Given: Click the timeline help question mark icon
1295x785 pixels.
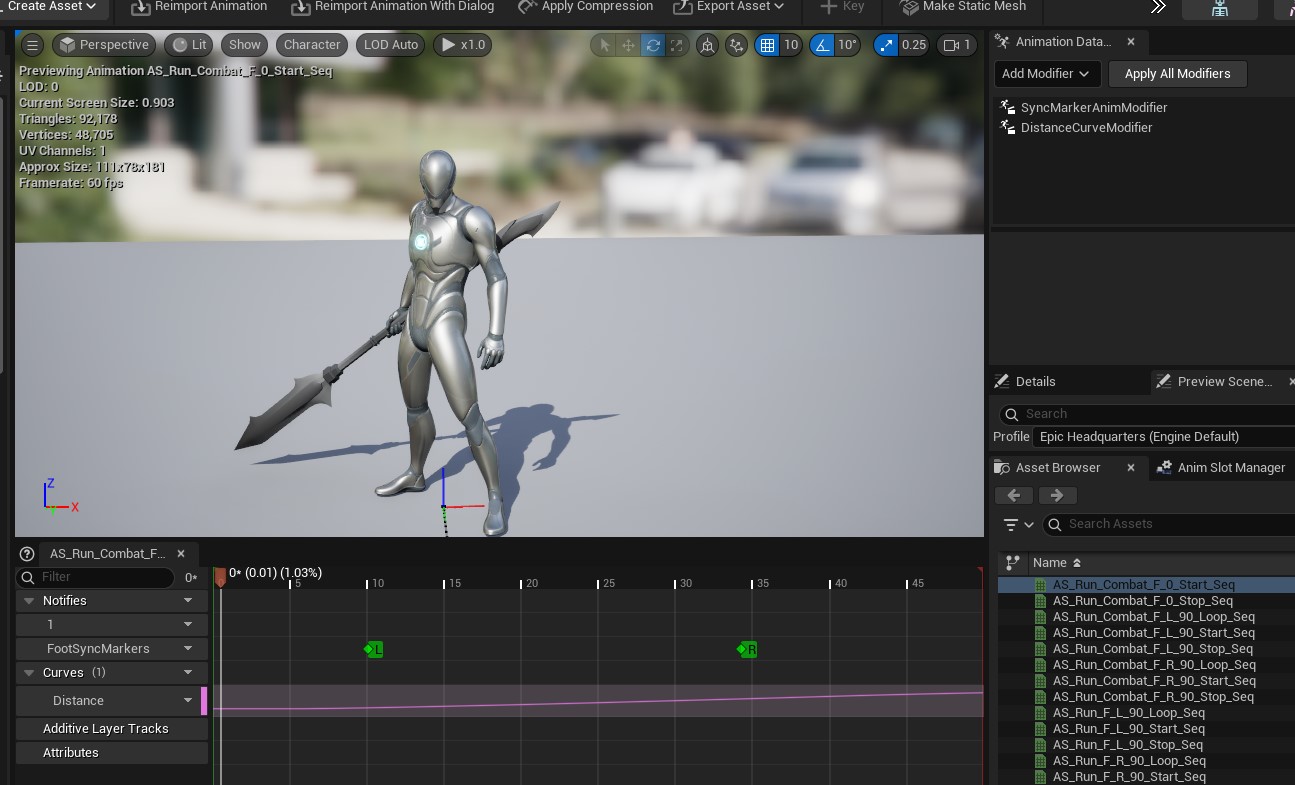Looking at the screenshot, I should tap(27, 553).
